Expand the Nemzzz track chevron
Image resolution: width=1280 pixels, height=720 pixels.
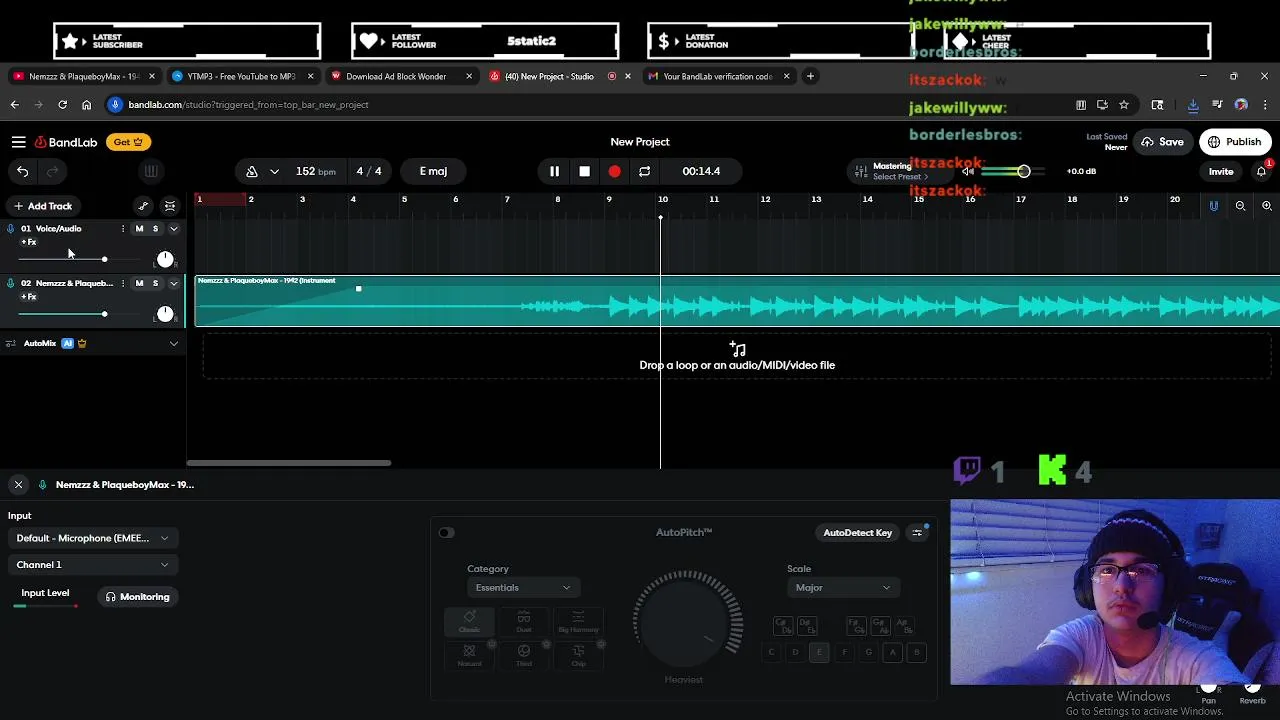pos(173,283)
